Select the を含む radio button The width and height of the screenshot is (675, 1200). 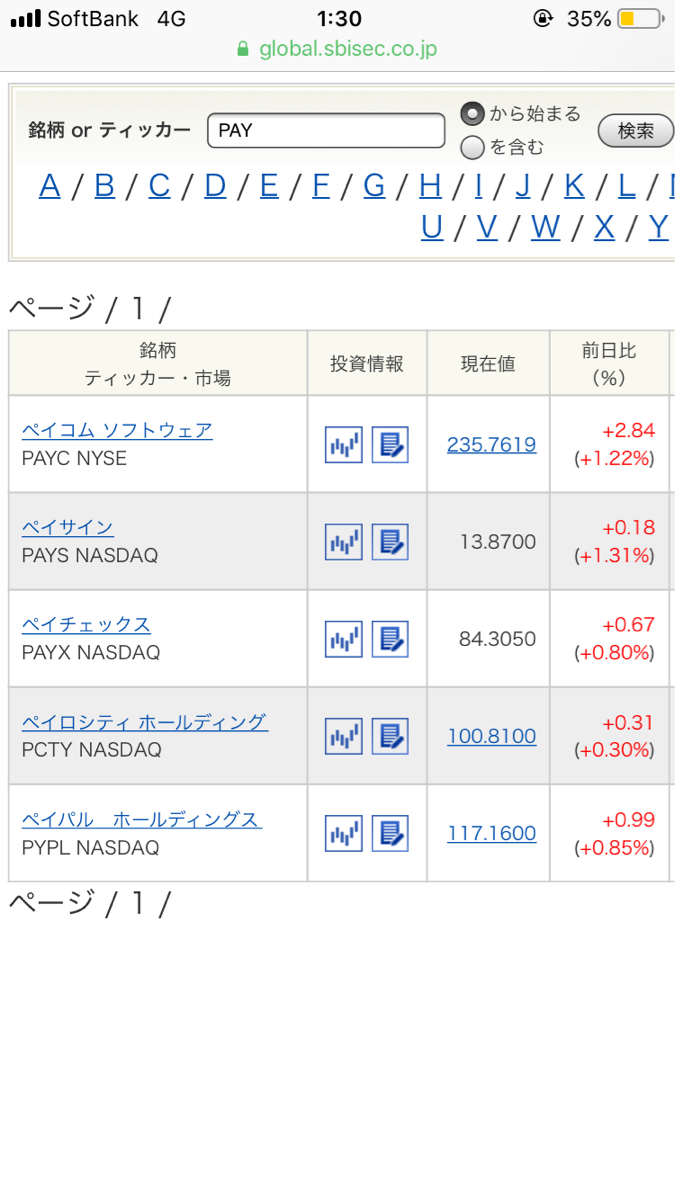coord(470,148)
